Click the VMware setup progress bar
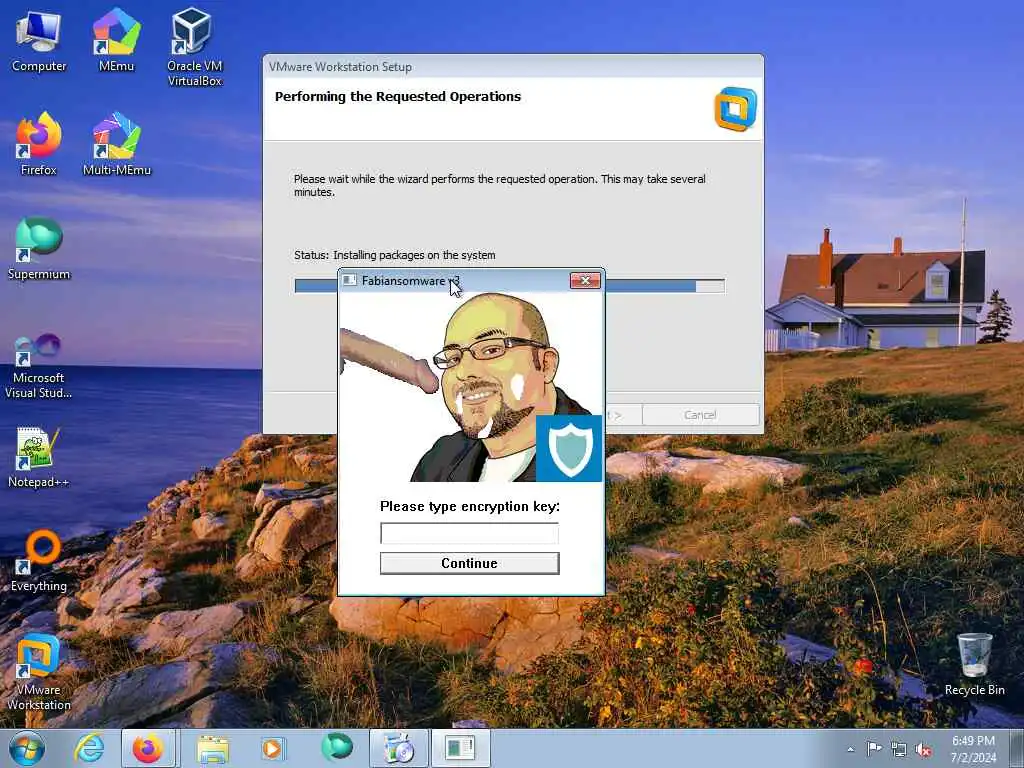The height and width of the screenshot is (768, 1024). (x=509, y=285)
